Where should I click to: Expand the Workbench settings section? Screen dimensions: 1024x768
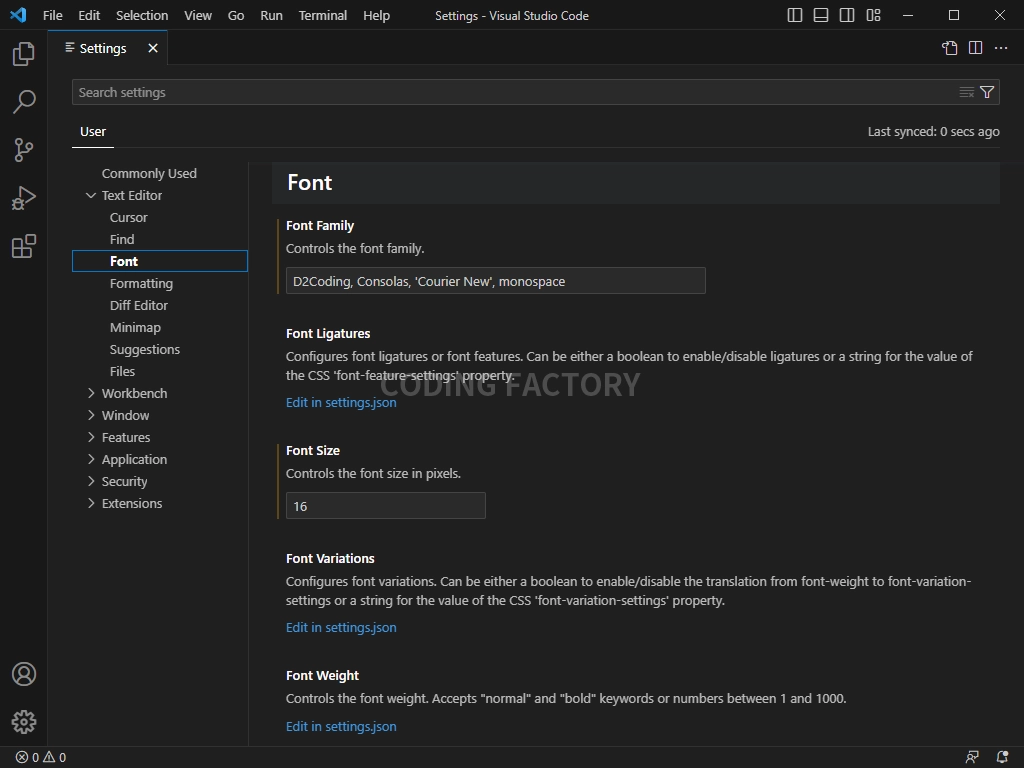click(x=91, y=393)
